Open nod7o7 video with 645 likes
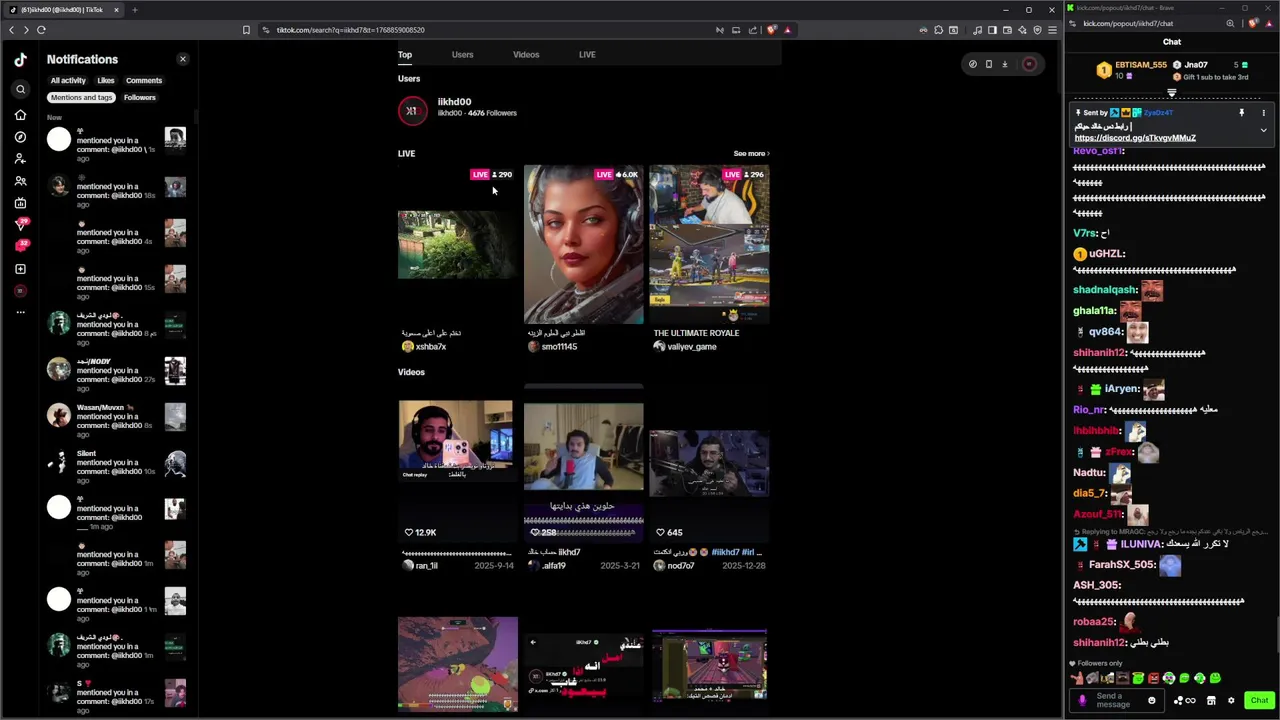The image size is (1280, 720). (x=709, y=463)
